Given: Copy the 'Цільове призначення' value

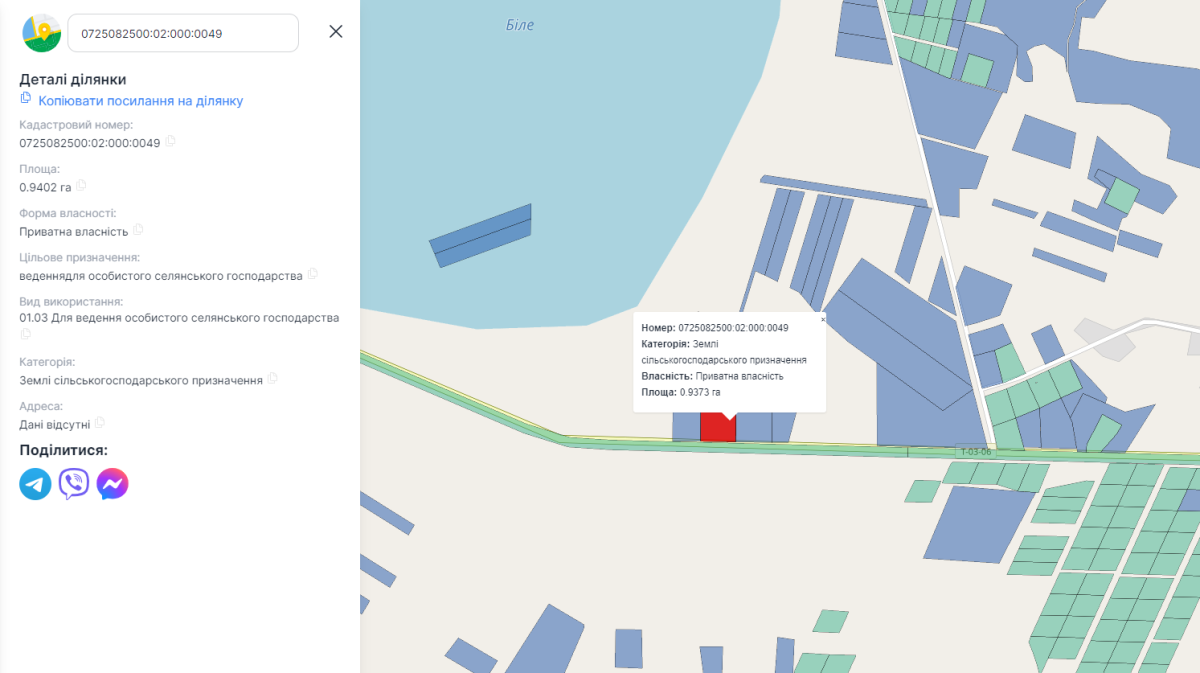Looking at the screenshot, I should (312, 274).
